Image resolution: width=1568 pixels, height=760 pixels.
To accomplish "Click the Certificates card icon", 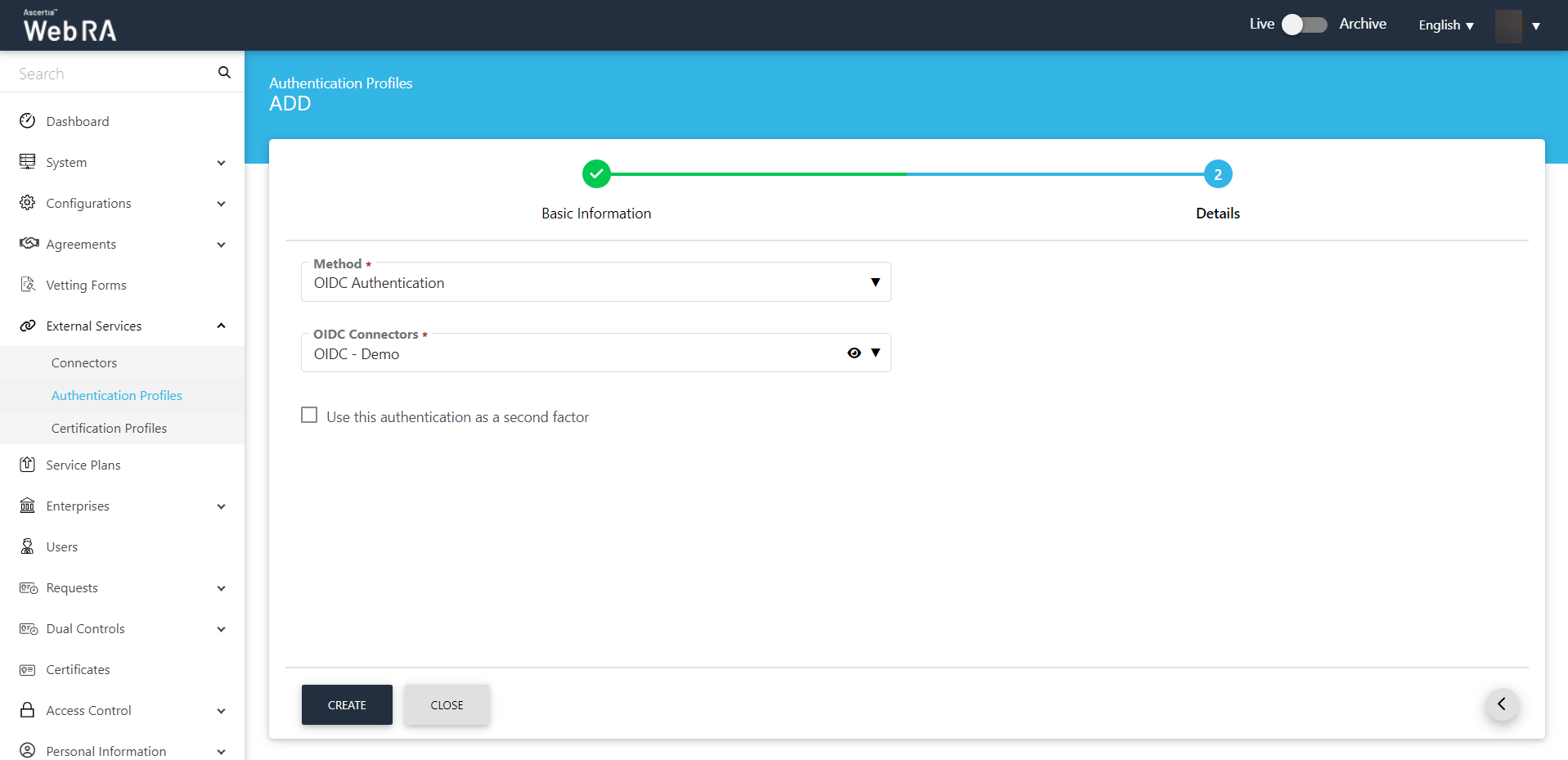I will click(28, 669).
